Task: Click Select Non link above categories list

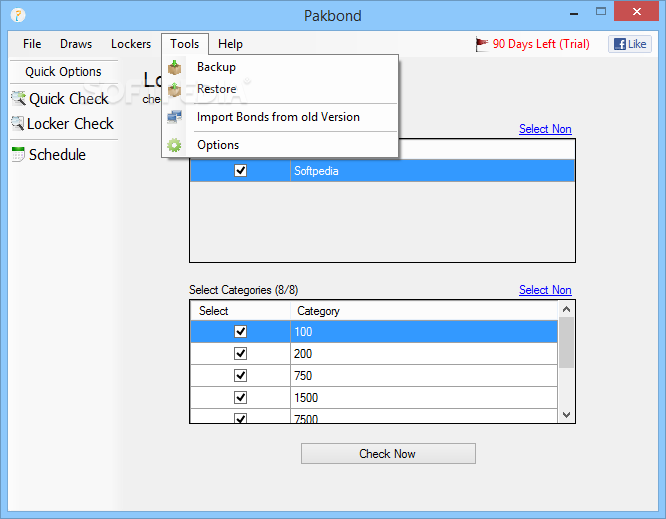Action: point(545,290)
